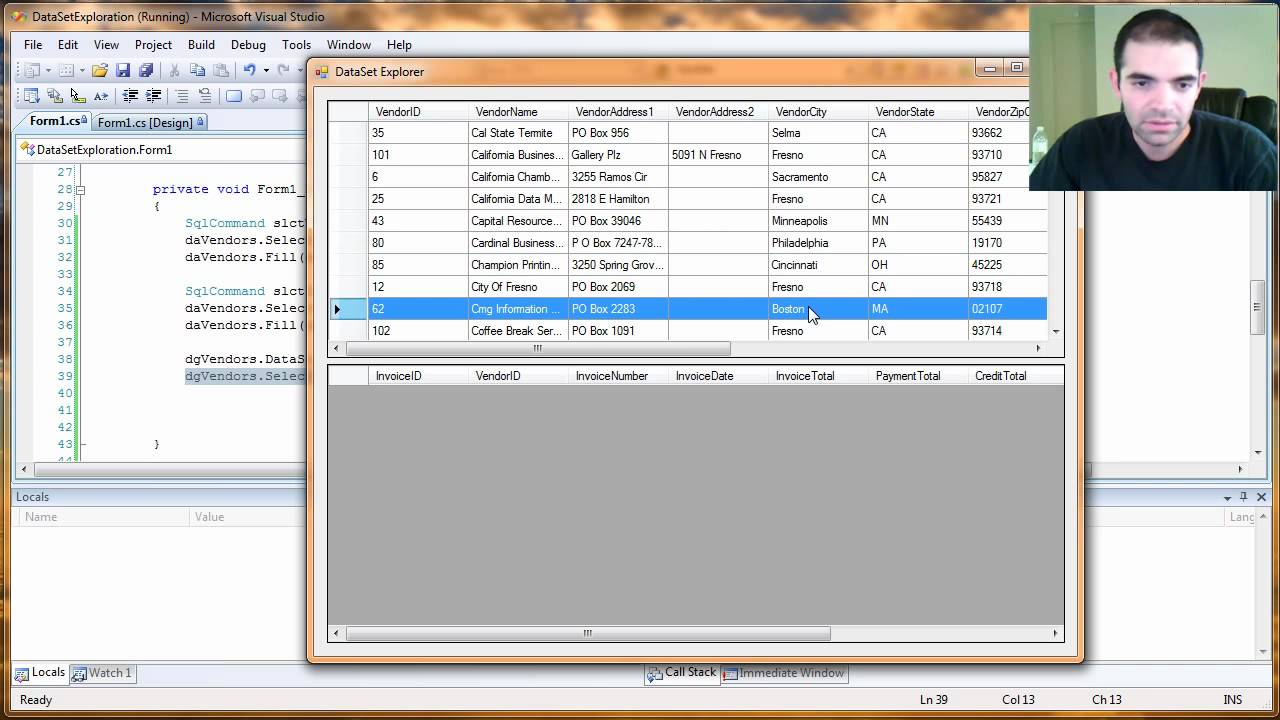Click the Display Word Completion icon

tap(100, 96)
